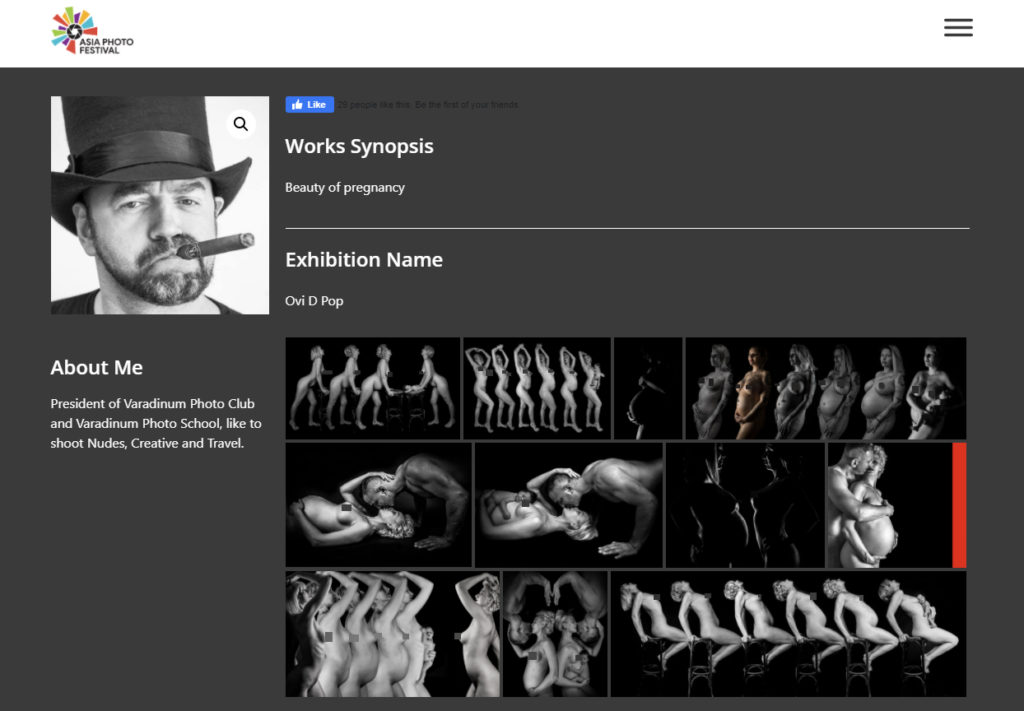1024x711 pixels.
Task: Click the magnifier zoom icon on portrait
Action: pos(240,124)
